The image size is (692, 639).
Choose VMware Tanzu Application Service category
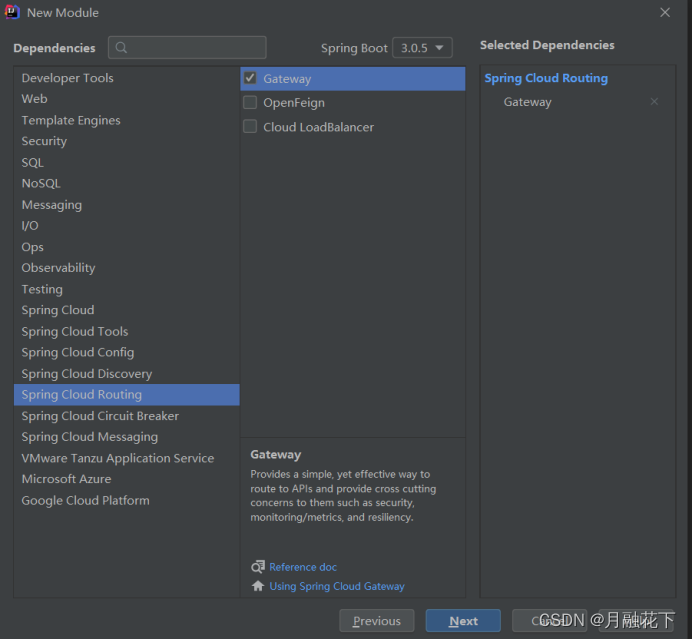point(127,458)
